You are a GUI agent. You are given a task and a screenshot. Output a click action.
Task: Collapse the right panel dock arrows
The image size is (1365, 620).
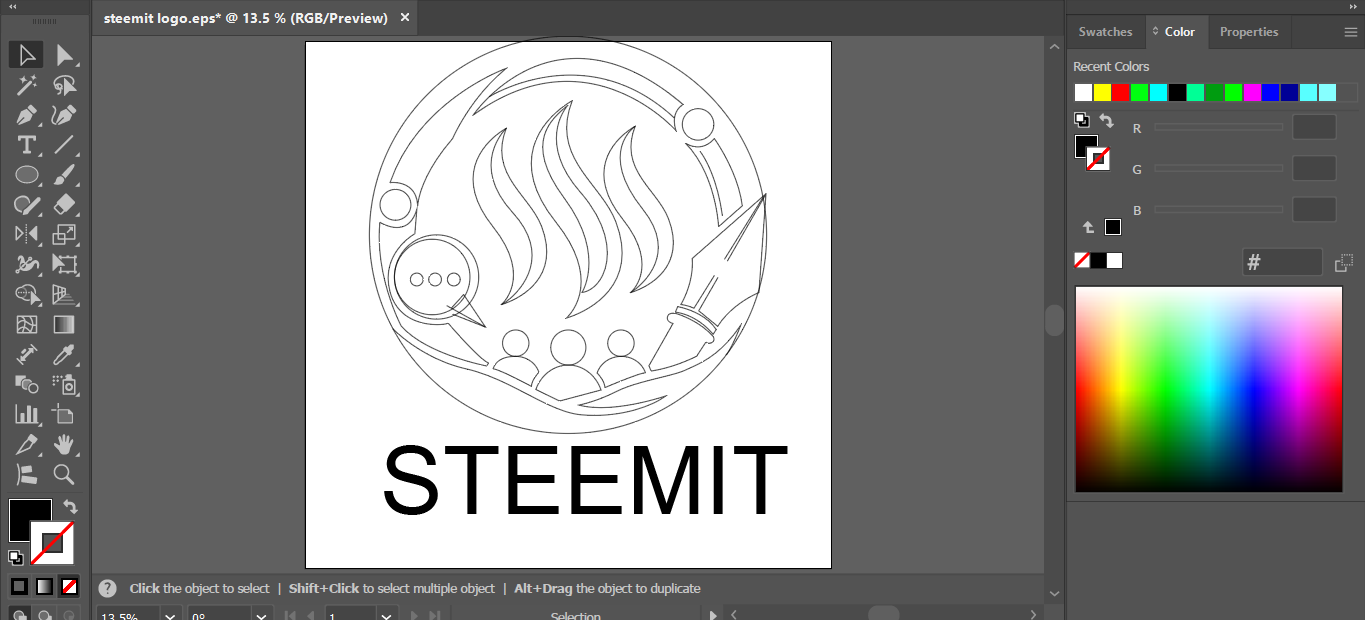click(x=1352, y=6)
